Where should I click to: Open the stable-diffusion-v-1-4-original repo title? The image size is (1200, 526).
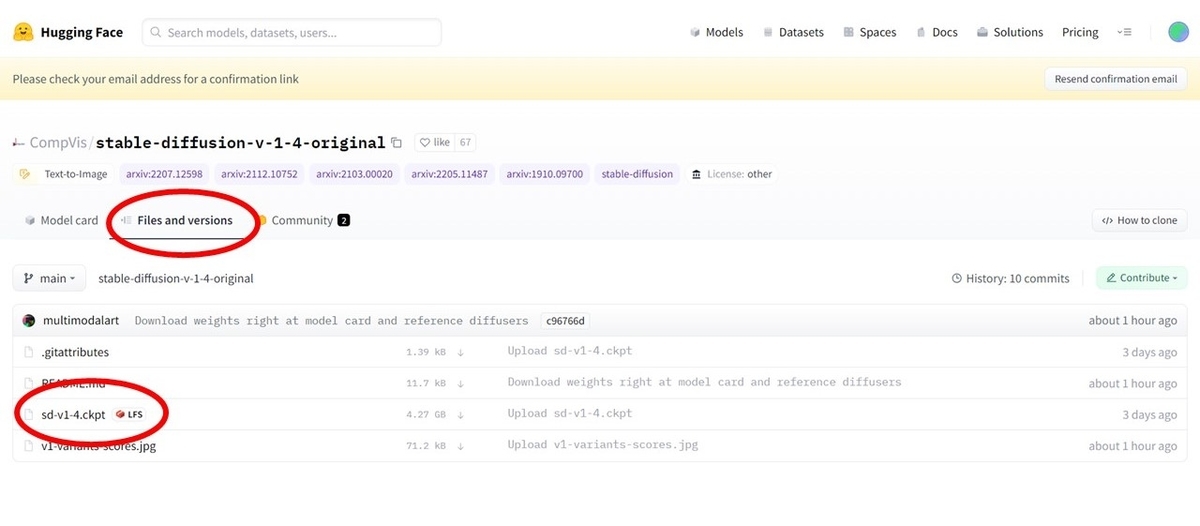[241, 142]
